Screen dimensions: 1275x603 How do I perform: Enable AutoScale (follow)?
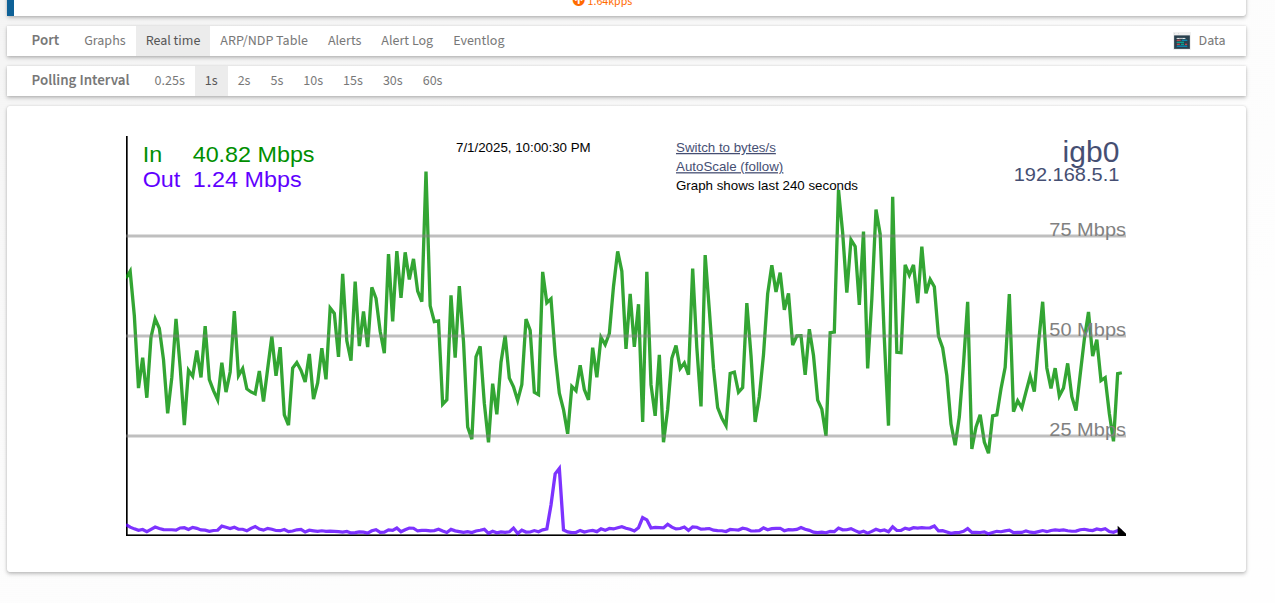(x=729, y=166)
